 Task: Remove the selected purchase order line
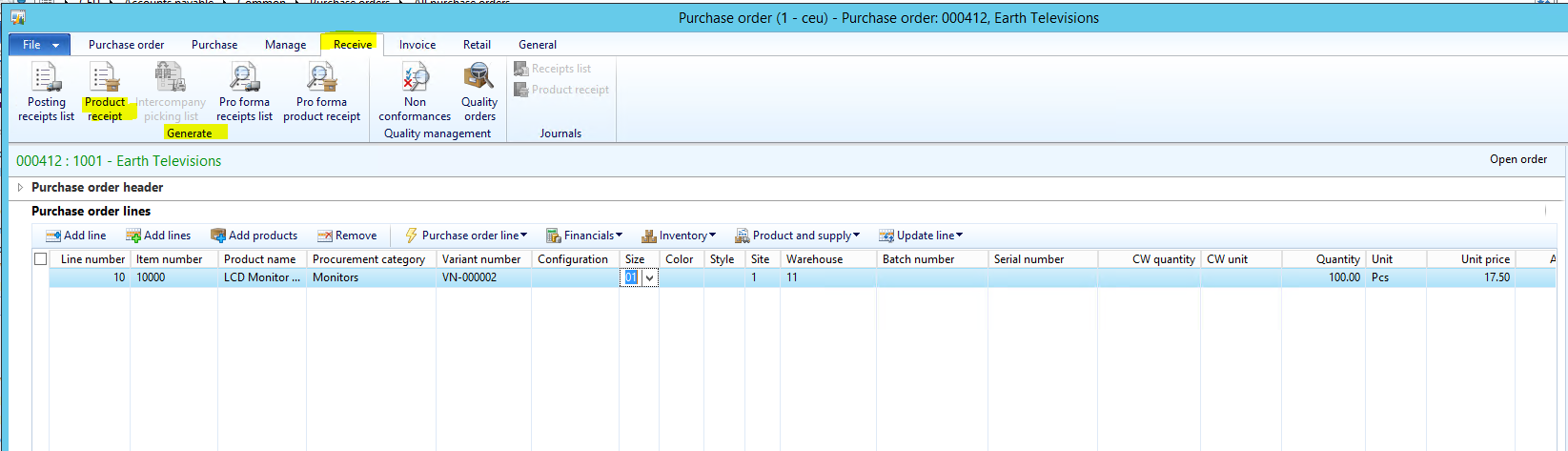click(x=347, y=236)
